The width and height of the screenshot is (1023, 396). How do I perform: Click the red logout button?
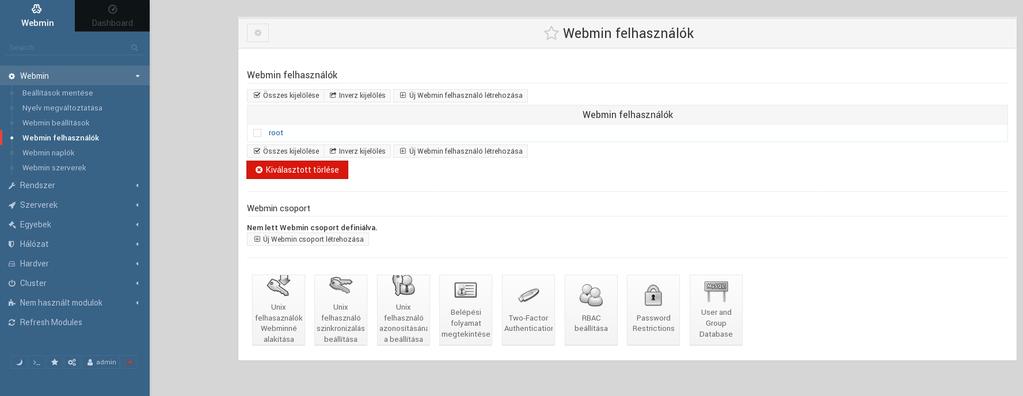click(x=130, y=362)
